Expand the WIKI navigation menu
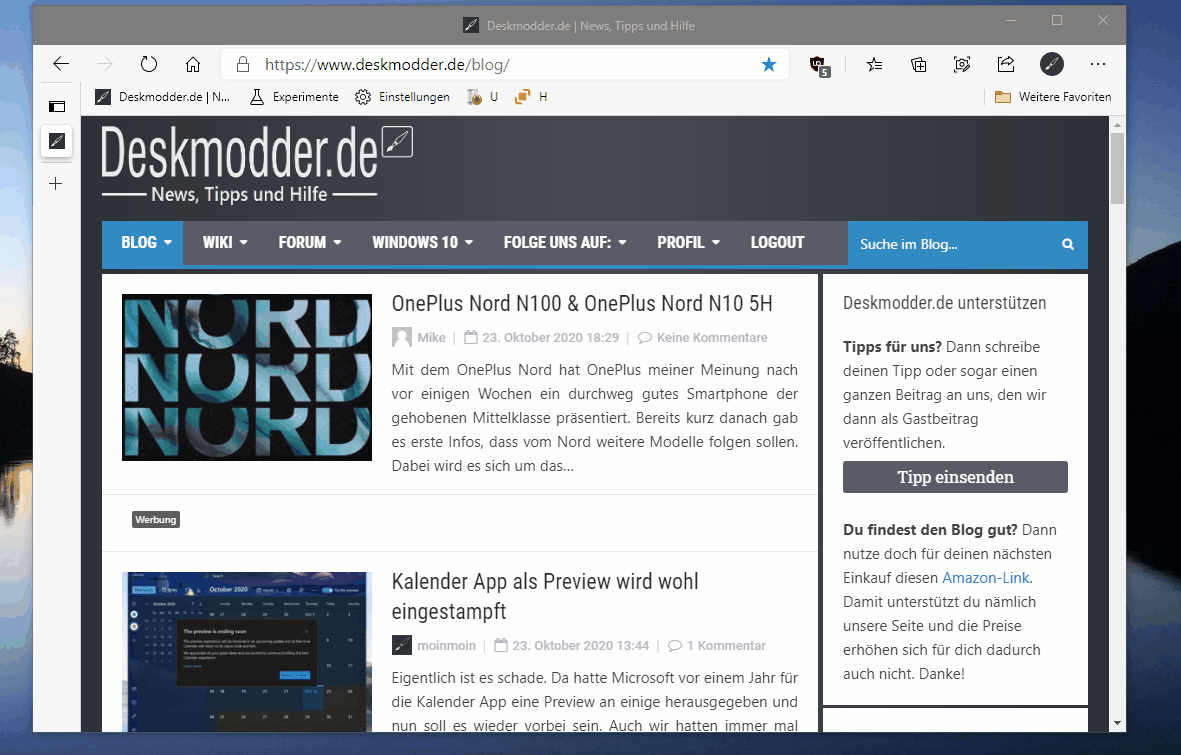This screenshot has width=1181, height=755. tap(225, 243)
